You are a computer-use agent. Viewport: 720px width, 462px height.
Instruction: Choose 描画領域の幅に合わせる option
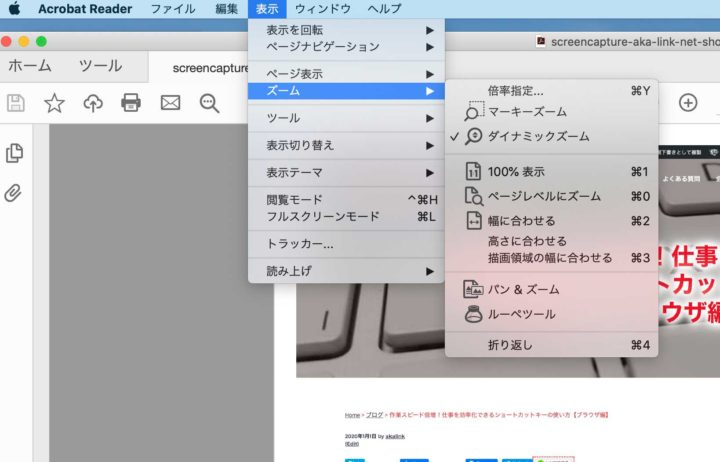[x=551, y=258]
